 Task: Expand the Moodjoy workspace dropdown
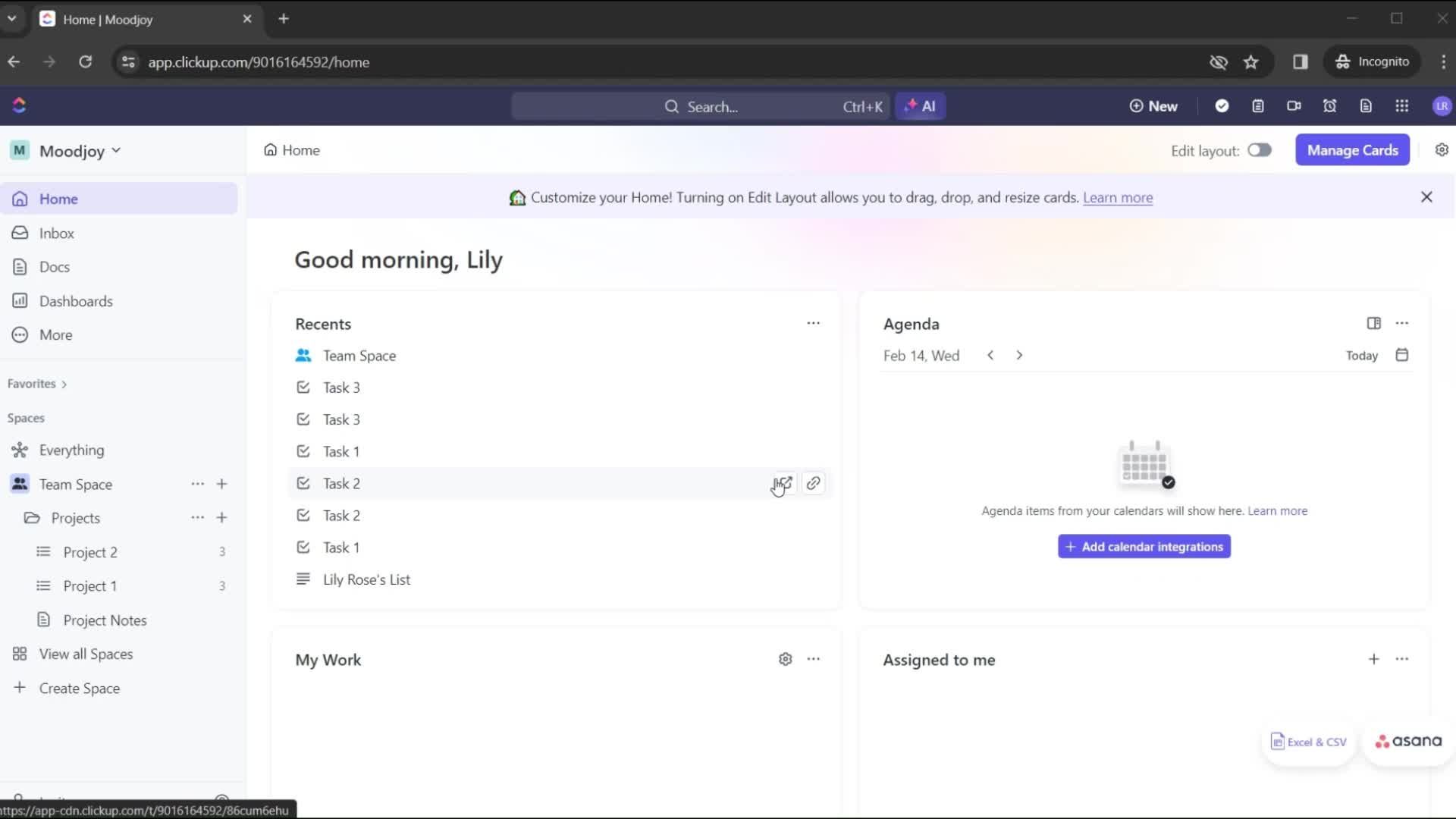(115, 151)
